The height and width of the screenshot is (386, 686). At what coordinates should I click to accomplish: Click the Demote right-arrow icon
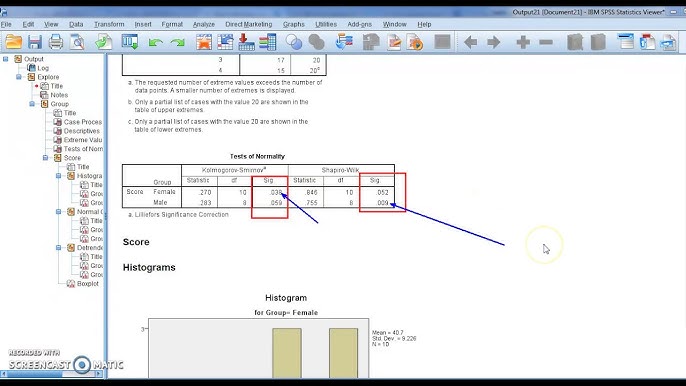pyautogui.click(x=494, y=42)
